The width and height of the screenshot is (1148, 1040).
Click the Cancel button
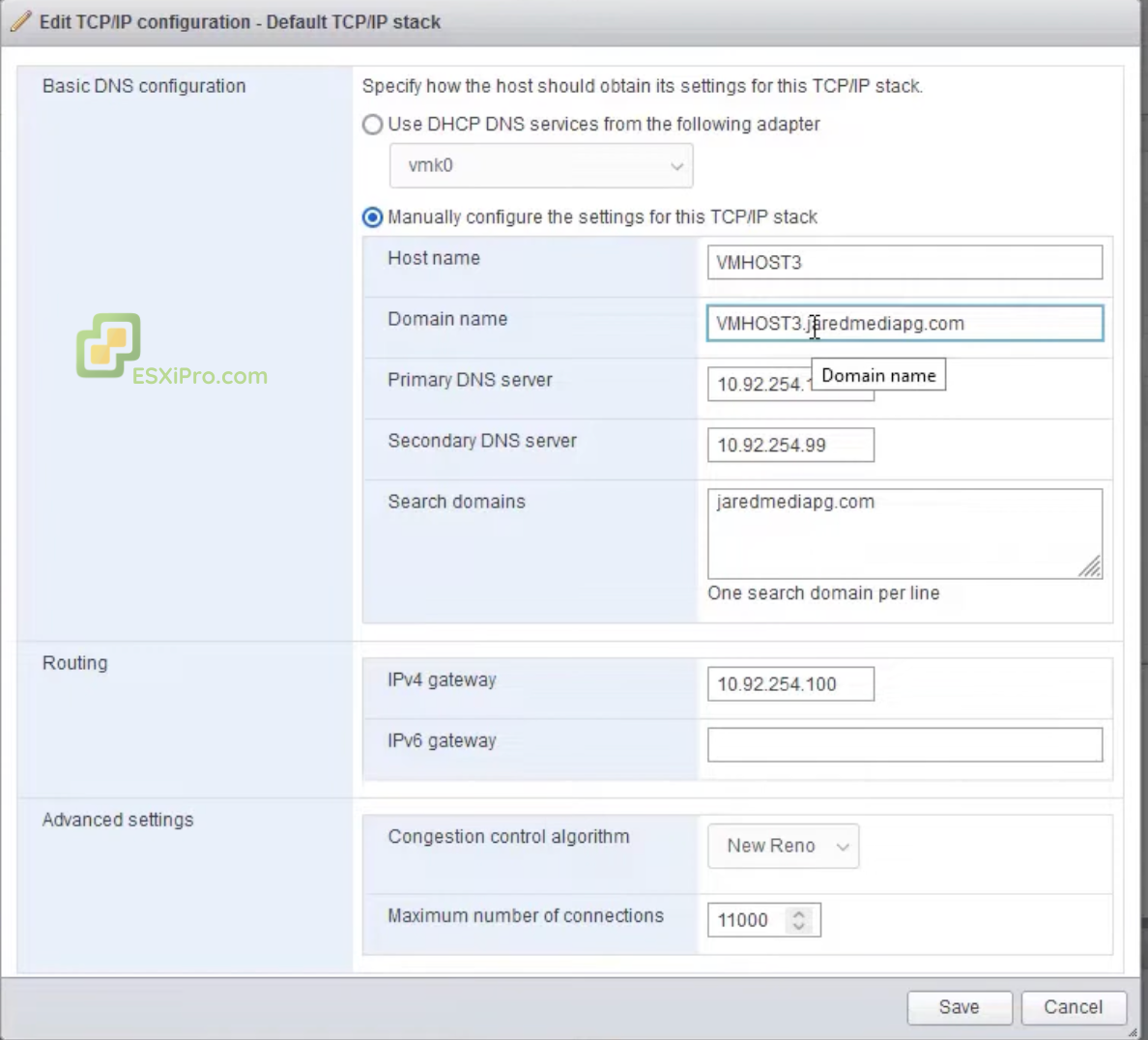[x=1072, y=1007]
